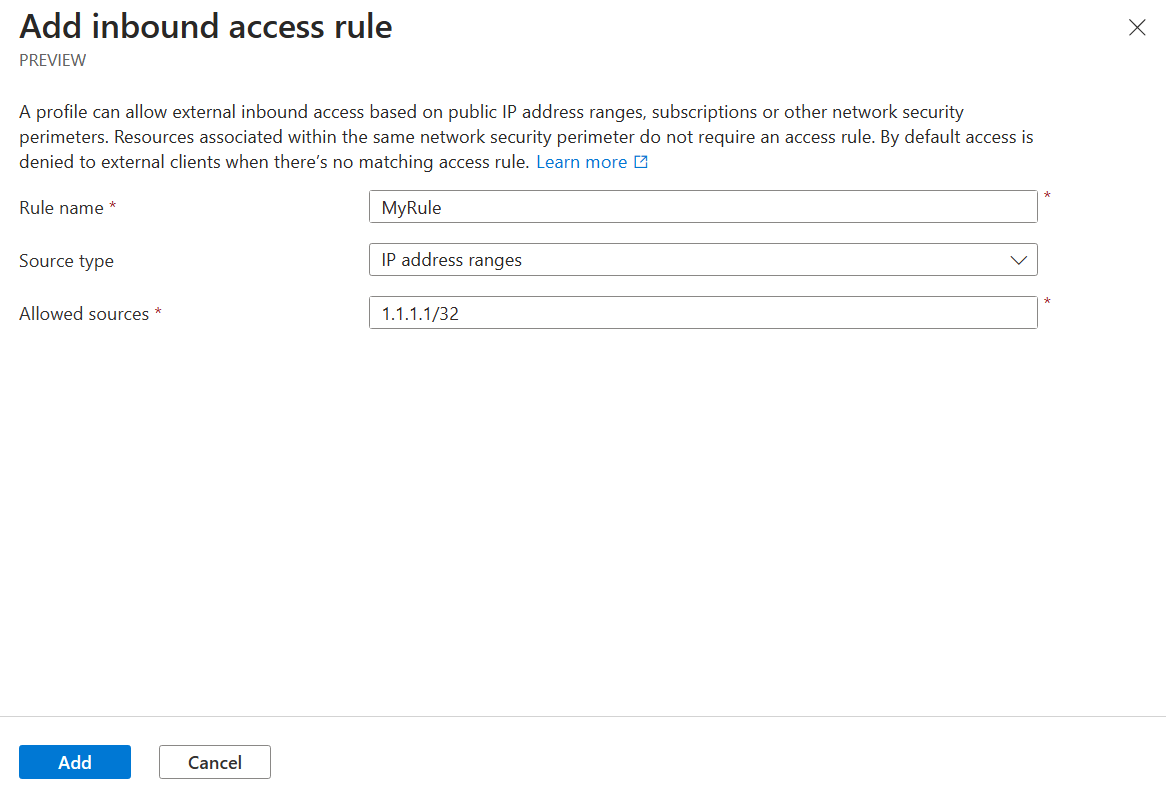1166x797 pixels.
Task: Click the Allowed sources label
Action: pos(84,313)
